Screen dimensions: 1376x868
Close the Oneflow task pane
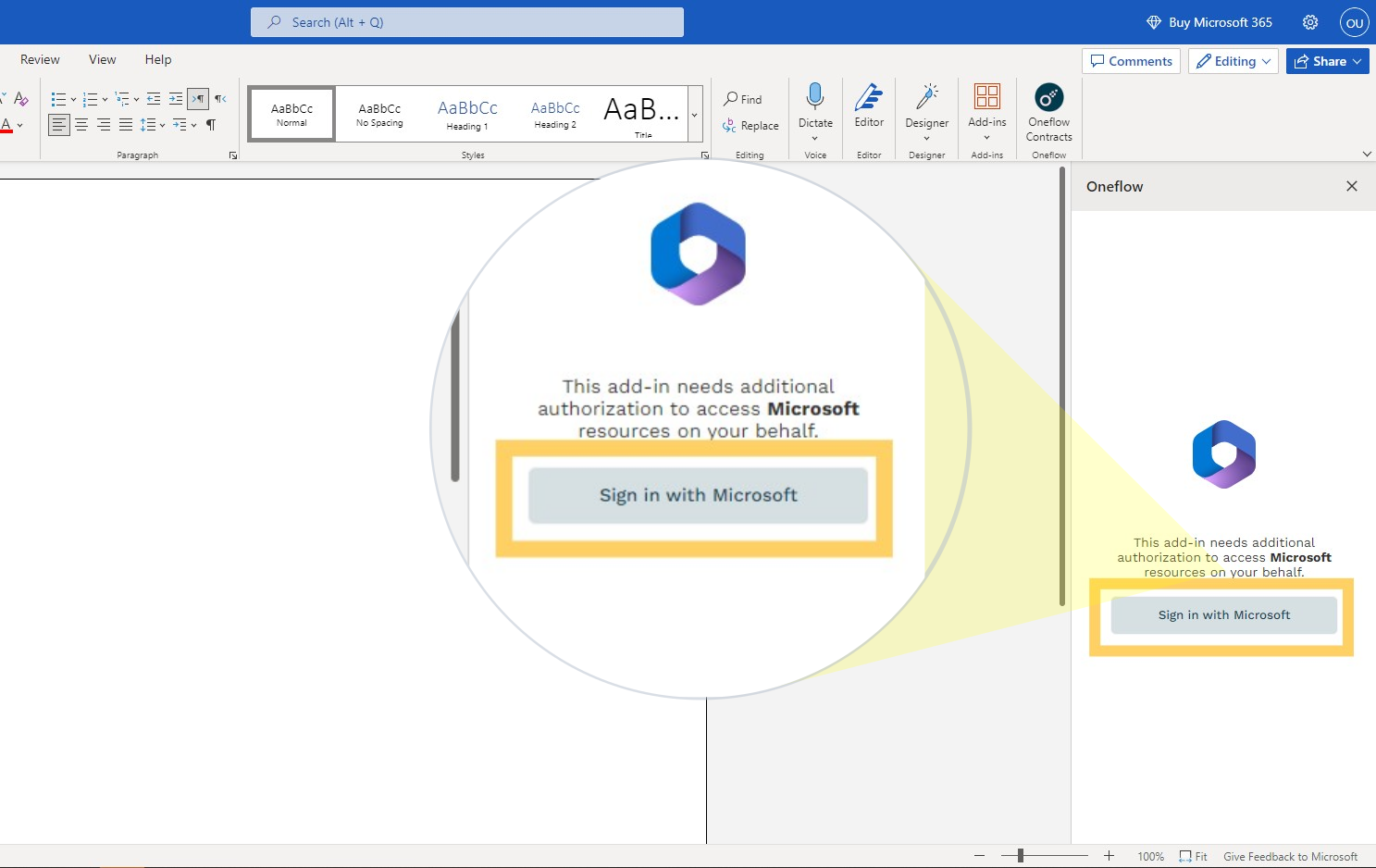point(1352,186)
